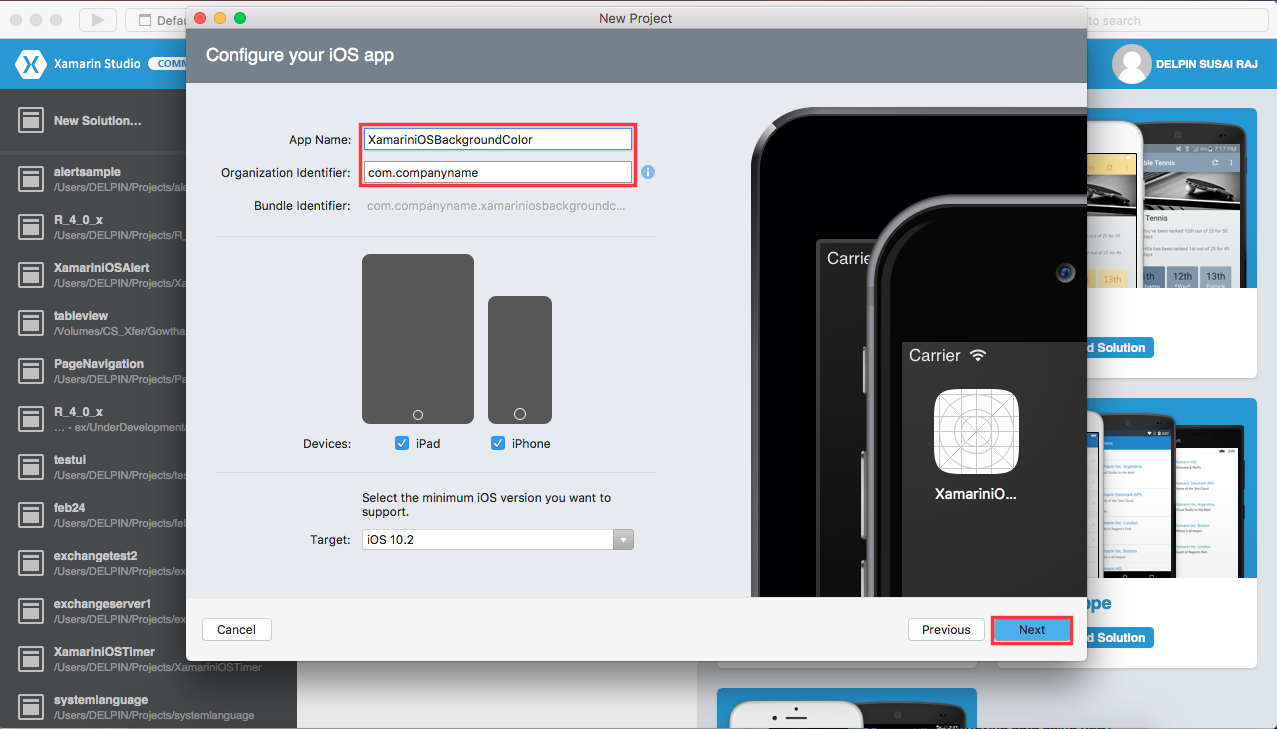Open the alertsample project icon
The width and height of the screenshot is (1277, 729).
[x=30, y=178]
